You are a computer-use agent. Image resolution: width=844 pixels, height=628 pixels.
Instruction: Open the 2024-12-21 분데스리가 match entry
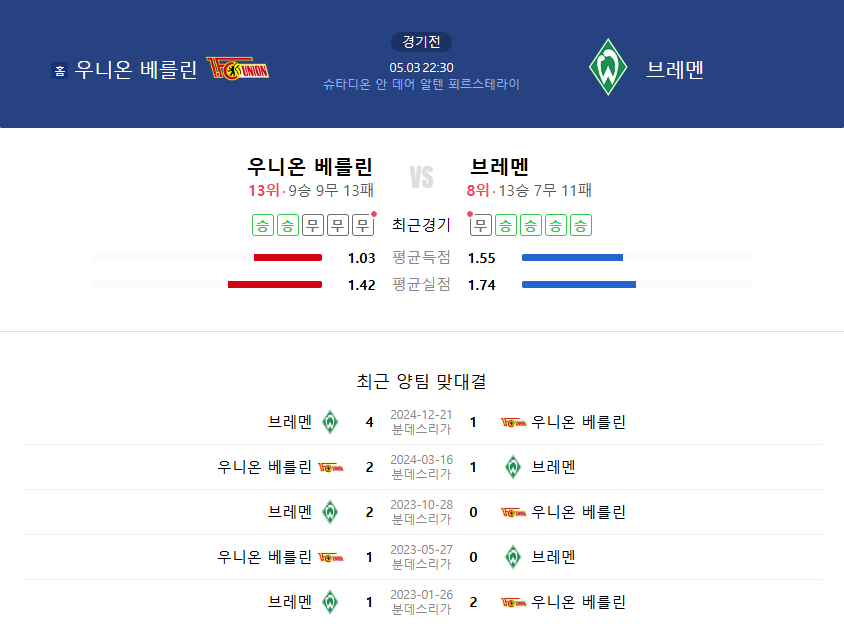pos(421,422)
